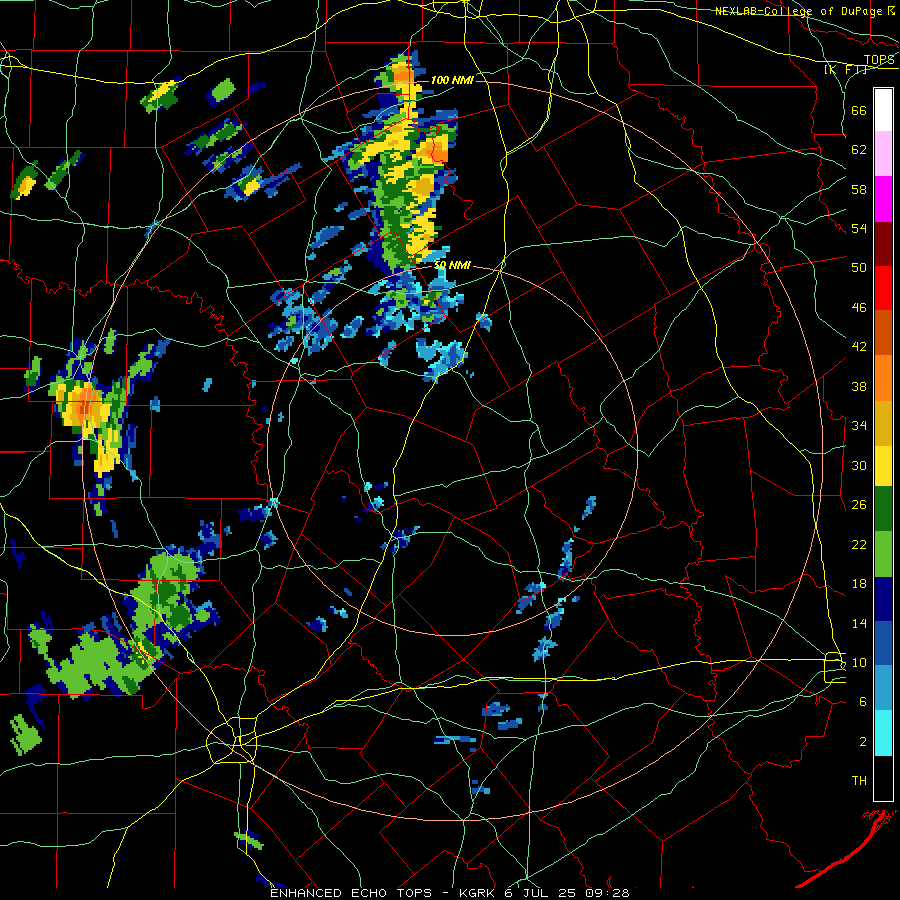Click the legend value 26
Image resolution: width=900 pixels, height=900 pixels.
click(859, 505)
